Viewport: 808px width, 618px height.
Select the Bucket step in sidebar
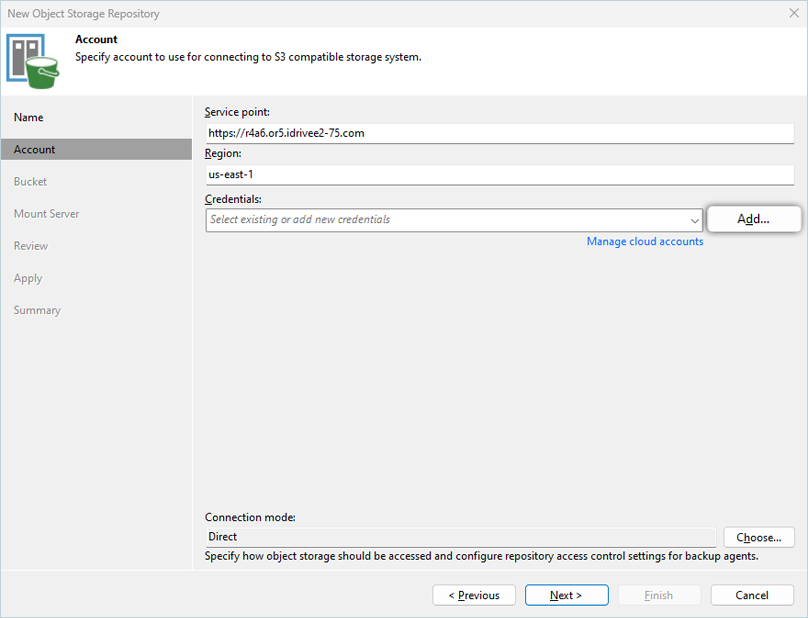pos(30,182)
